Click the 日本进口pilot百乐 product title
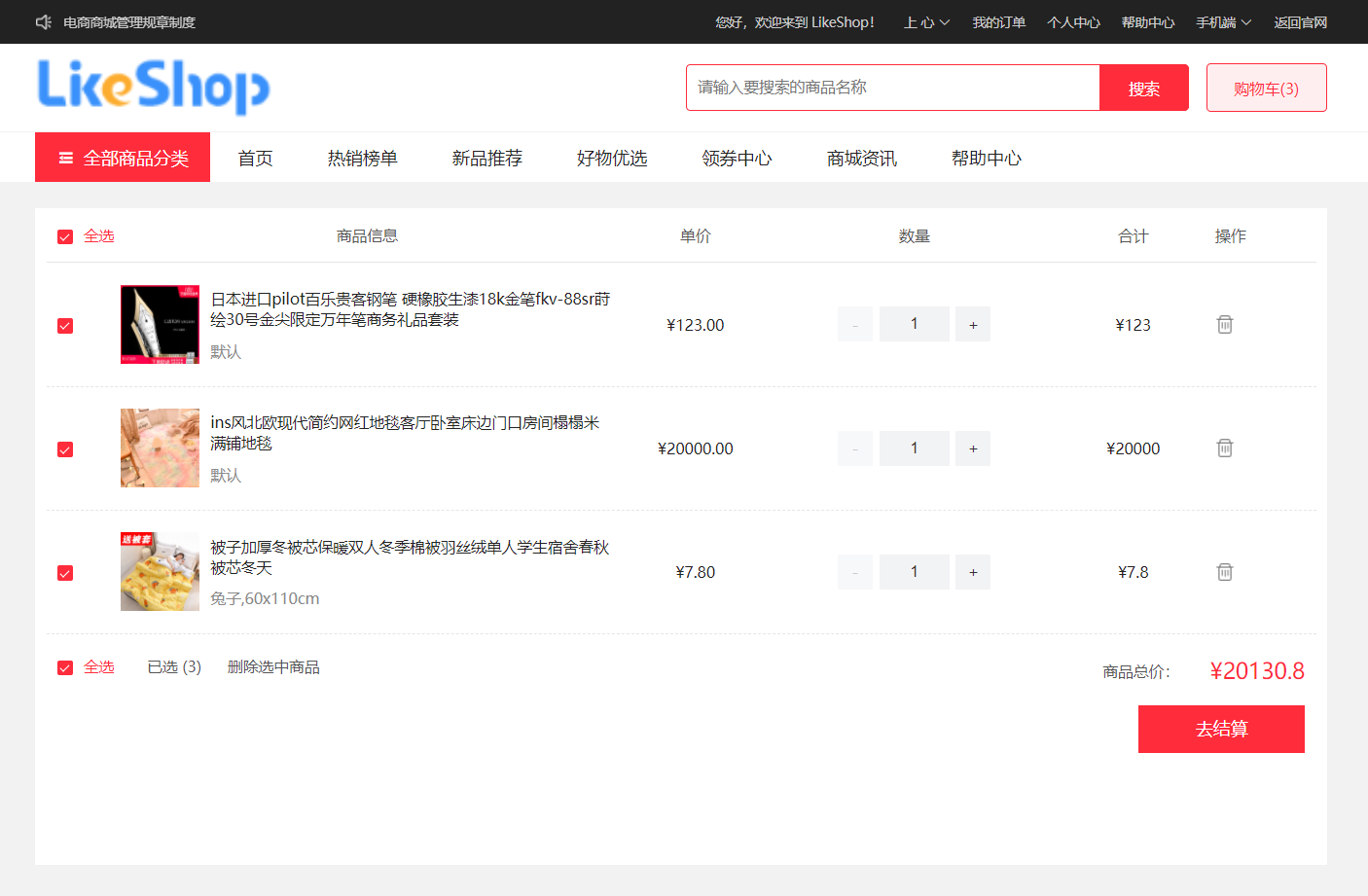 pyautogui.click(x=410, y=309)
